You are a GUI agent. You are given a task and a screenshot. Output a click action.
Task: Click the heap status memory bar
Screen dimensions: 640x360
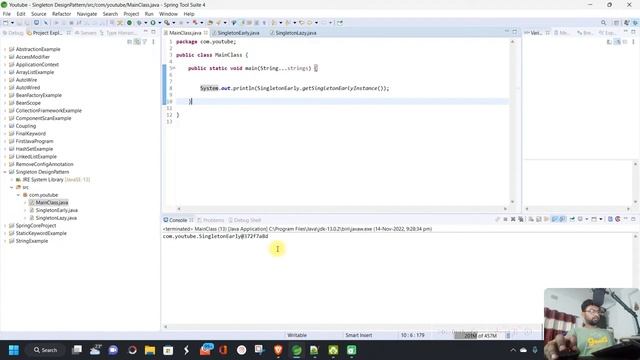click(x=480, y=336)
